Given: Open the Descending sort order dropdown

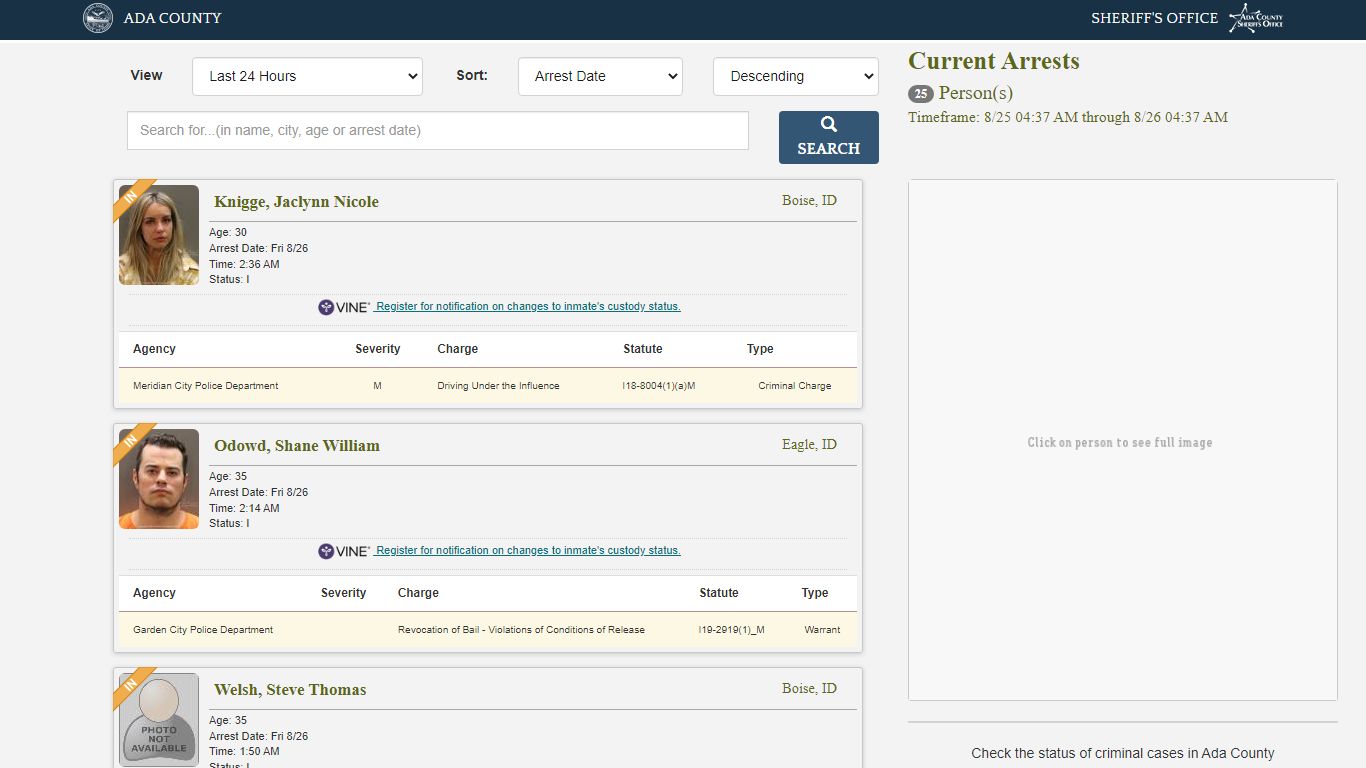Looking at the screenshot, I should coord(796,76).
